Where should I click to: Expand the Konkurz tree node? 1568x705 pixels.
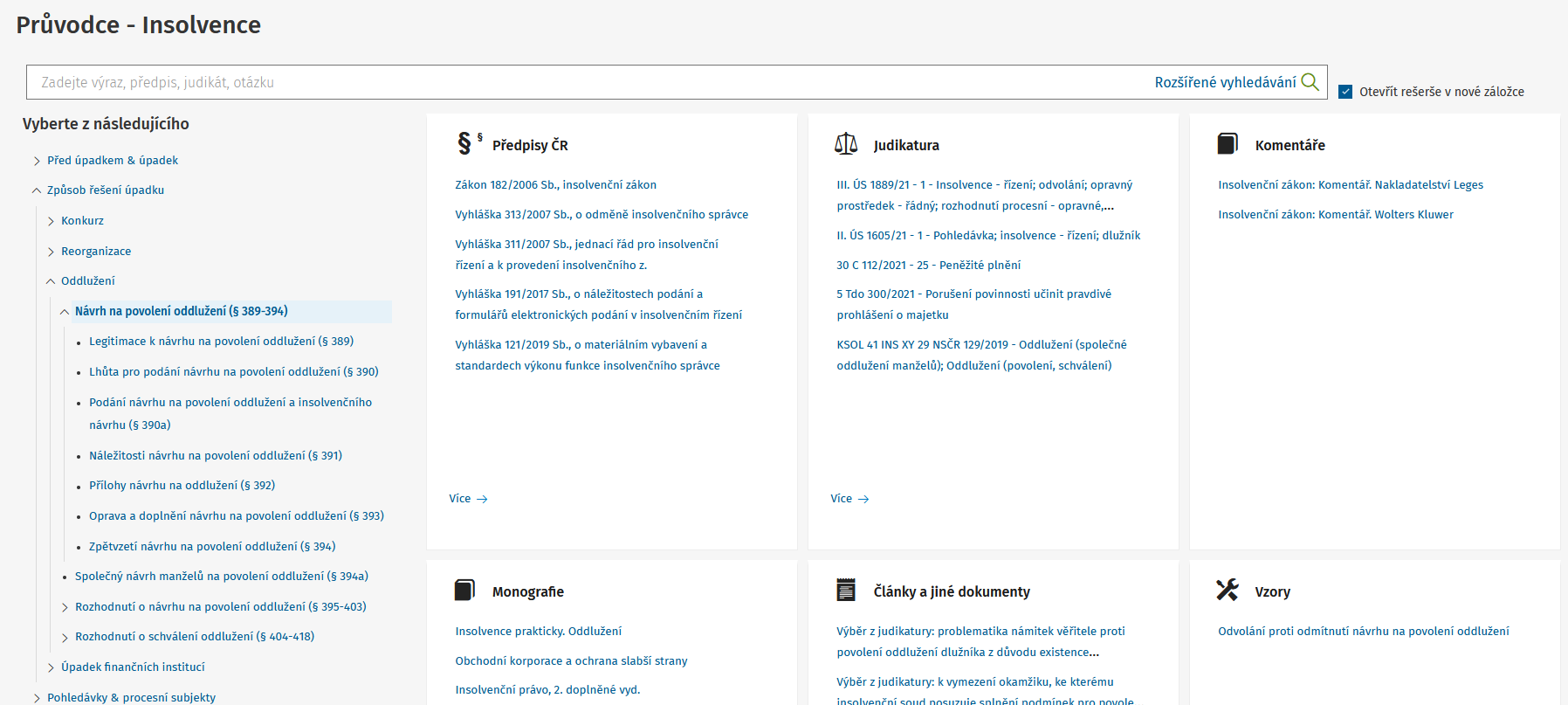51,221
